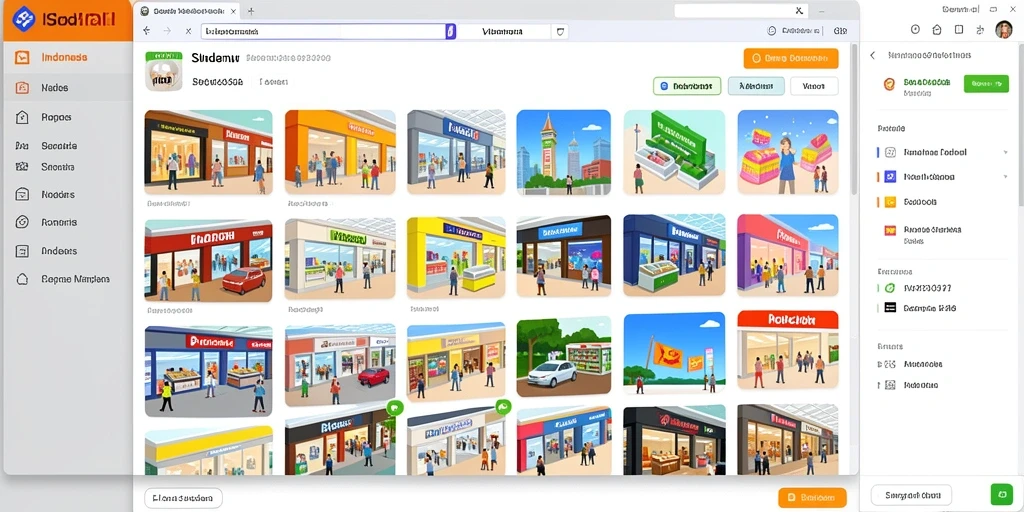This screenshot has height=512, width=1024.
Task: Stop loading with the X beside navigation arrows
Action: click(188, 31)
